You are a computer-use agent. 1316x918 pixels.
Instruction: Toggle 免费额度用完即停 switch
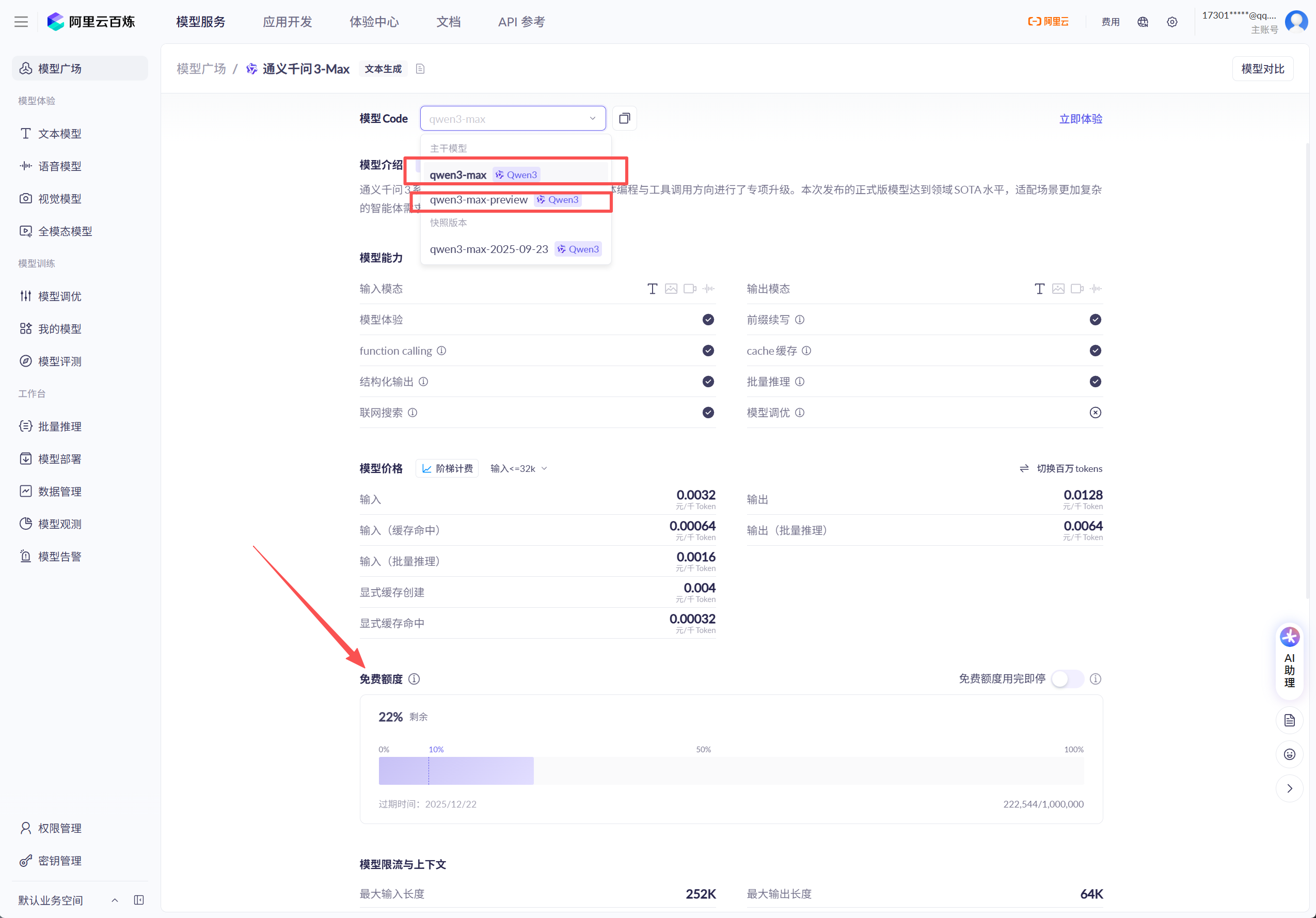pyautogui.click(x=1067, y=679)
